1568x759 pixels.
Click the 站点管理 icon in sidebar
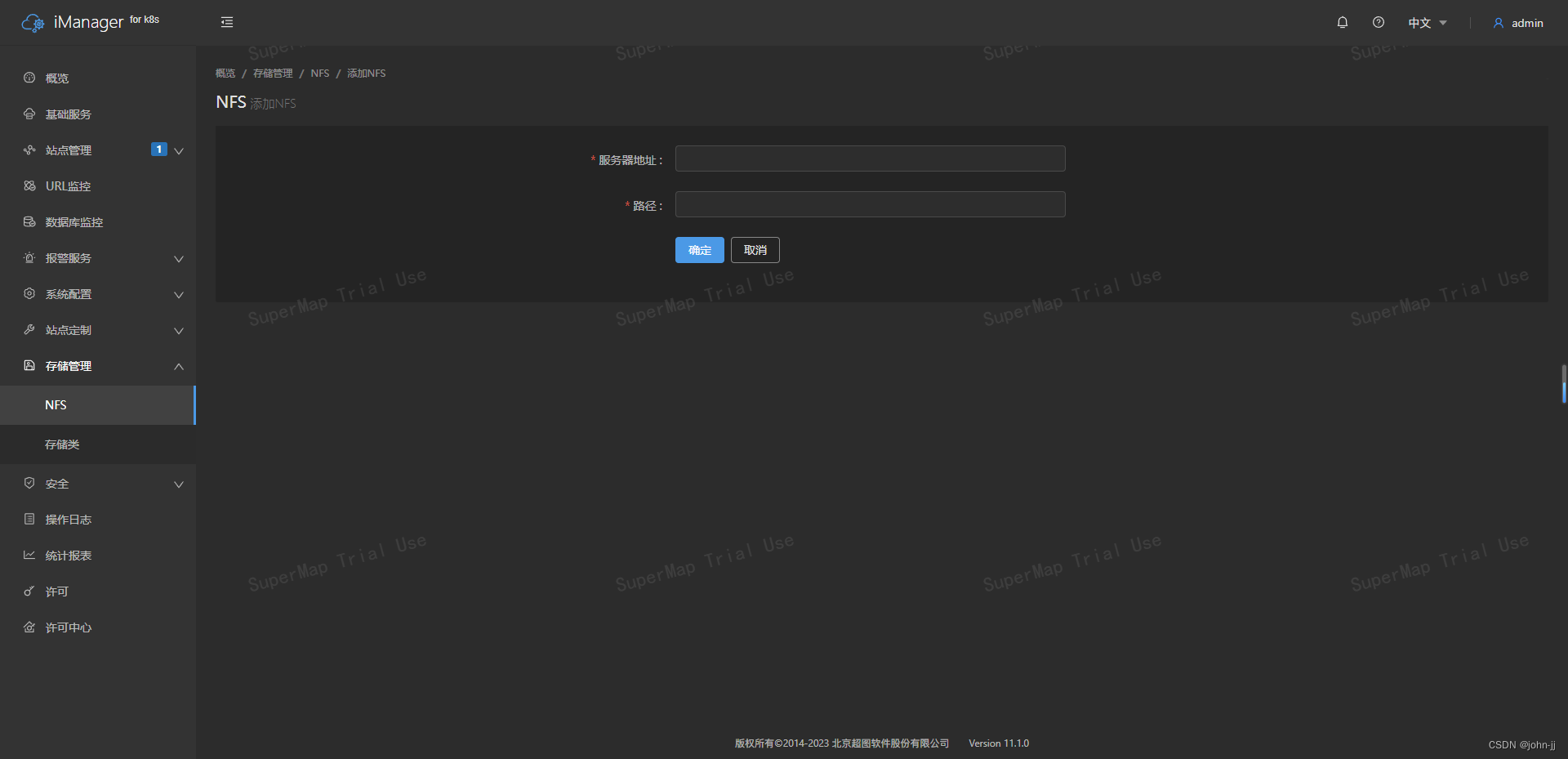click(x=29, y=150)
